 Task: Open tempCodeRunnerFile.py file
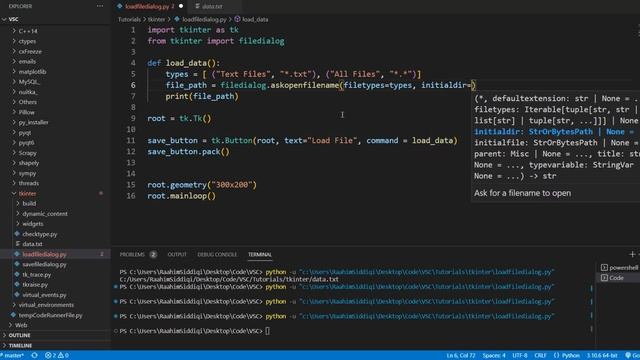click(x=50, y=315)
